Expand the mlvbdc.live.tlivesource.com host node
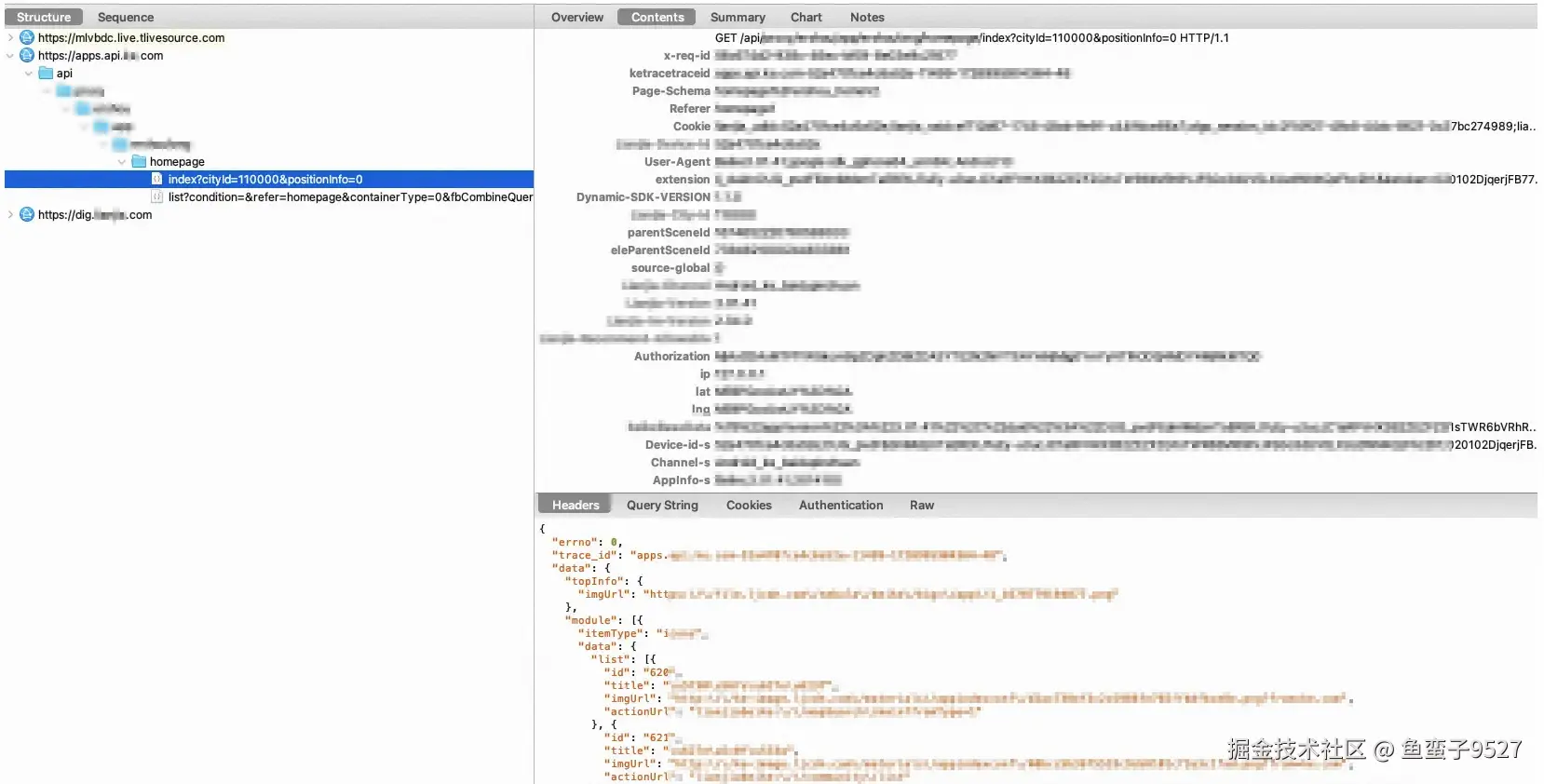Screen dimensions: 1544x784 [10, 38]
